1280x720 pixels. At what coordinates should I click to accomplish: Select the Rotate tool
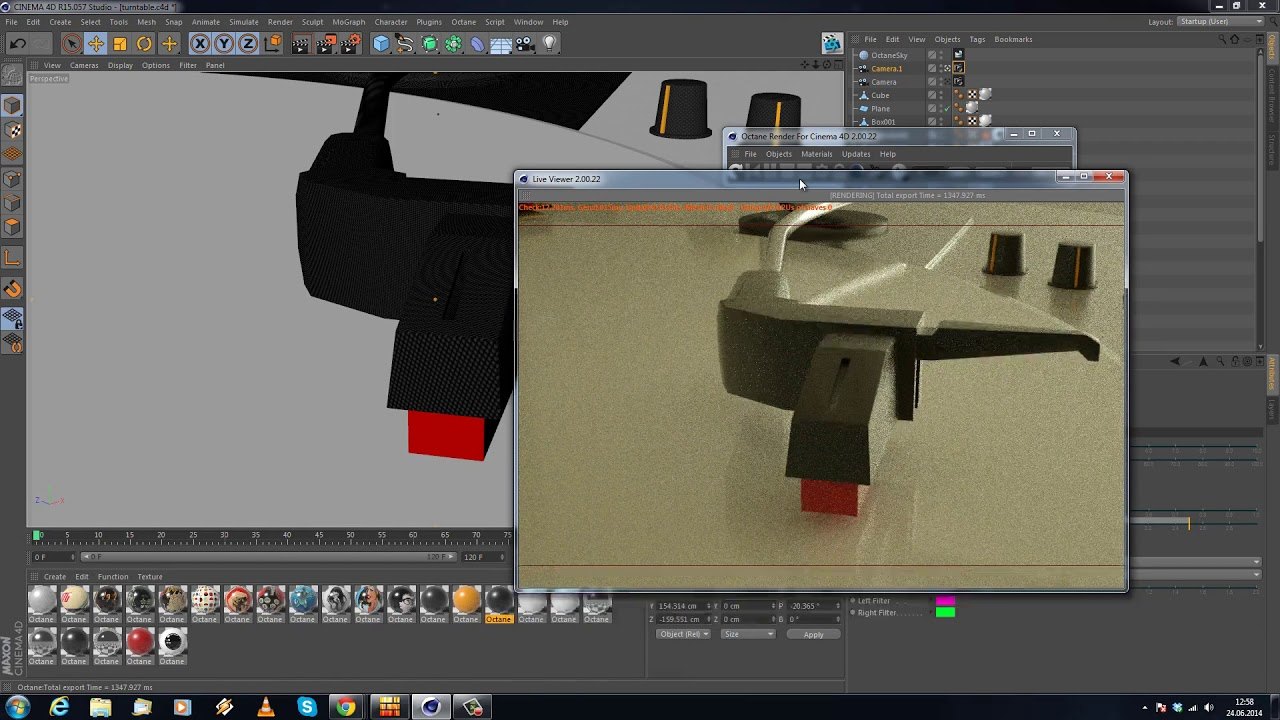coord(144,43)
